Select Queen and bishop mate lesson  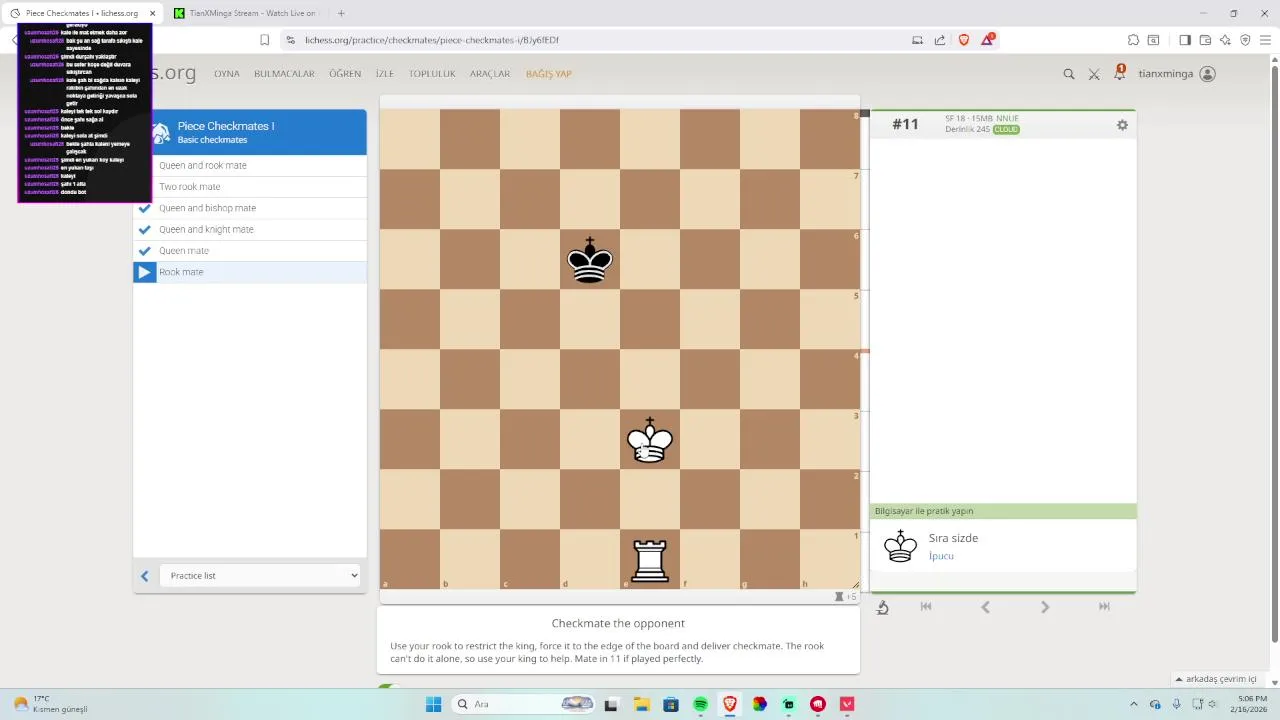click(x=250, y=208)
